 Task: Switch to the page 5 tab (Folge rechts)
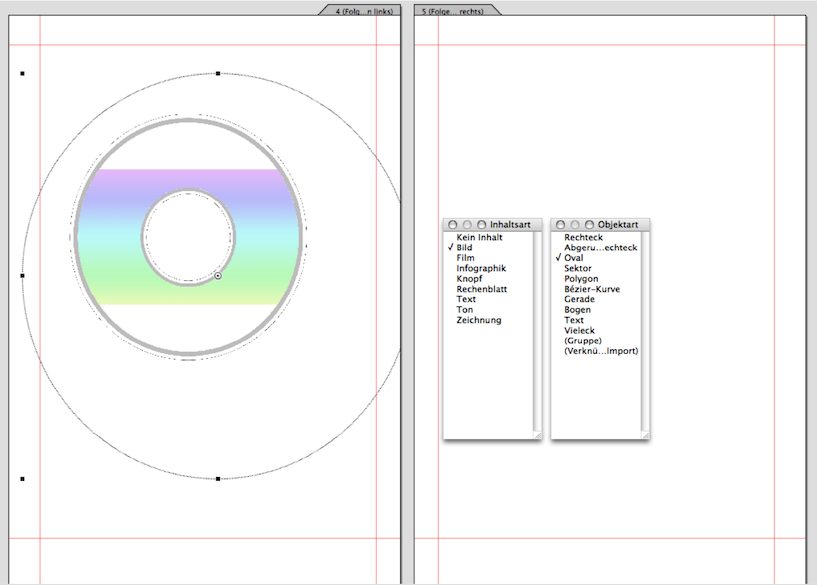pyautogui.click(x=454, y=10)
